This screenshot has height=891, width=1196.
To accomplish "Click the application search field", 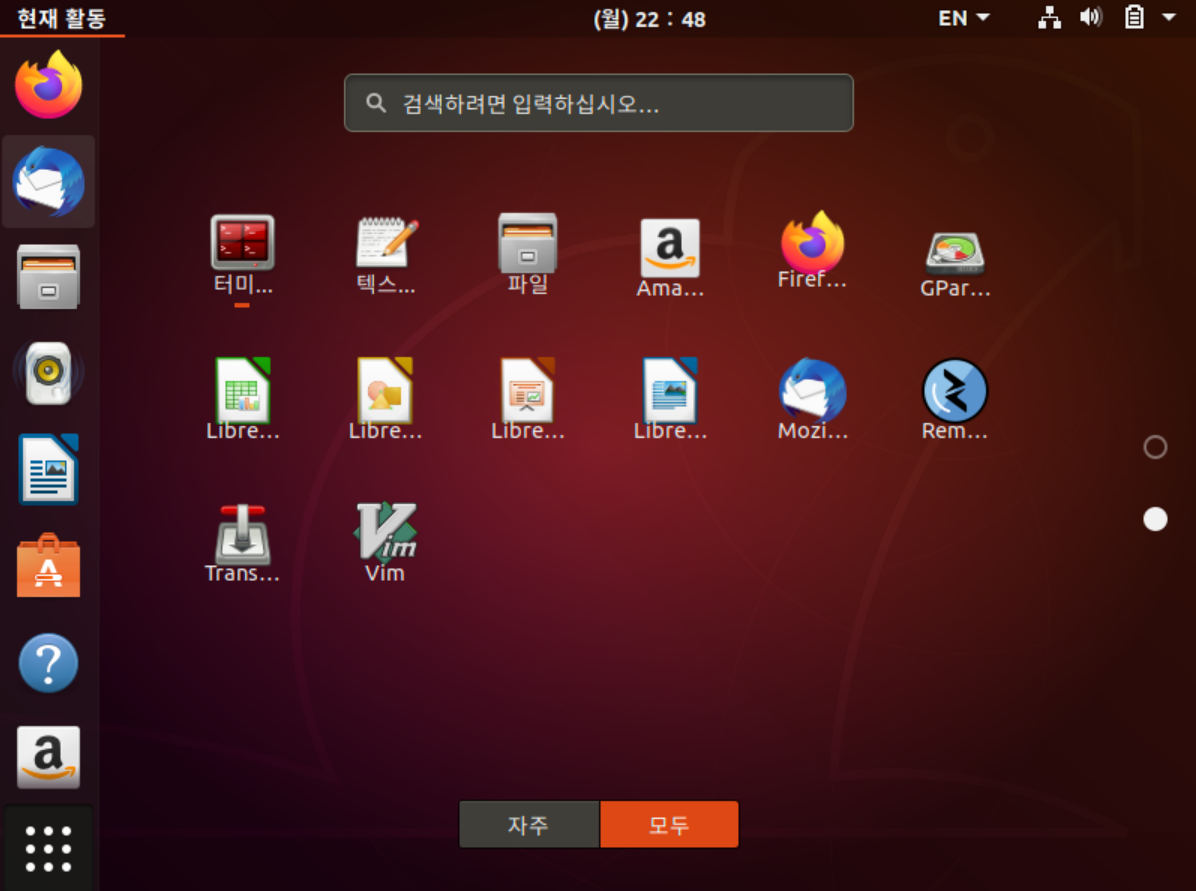I will pos(599,103).
